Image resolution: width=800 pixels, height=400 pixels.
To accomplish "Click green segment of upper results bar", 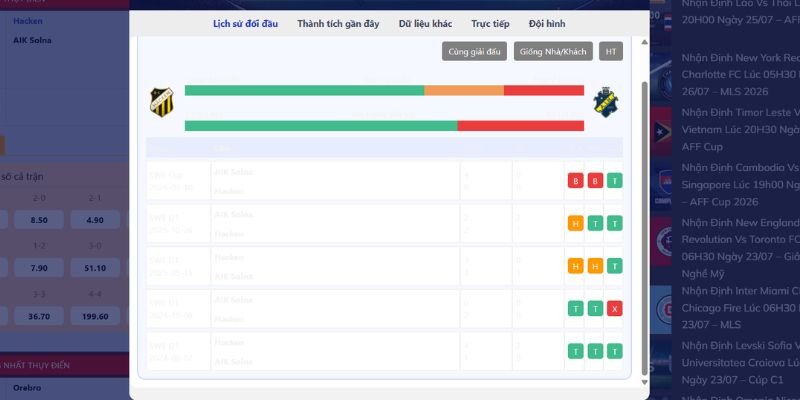I will 304,90.
